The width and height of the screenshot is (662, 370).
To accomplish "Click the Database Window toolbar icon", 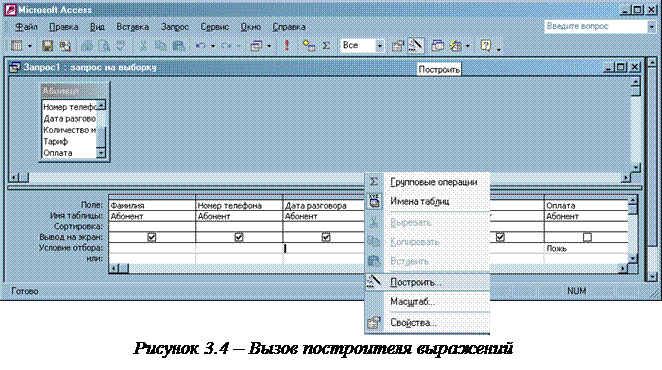I will [437, 46].
